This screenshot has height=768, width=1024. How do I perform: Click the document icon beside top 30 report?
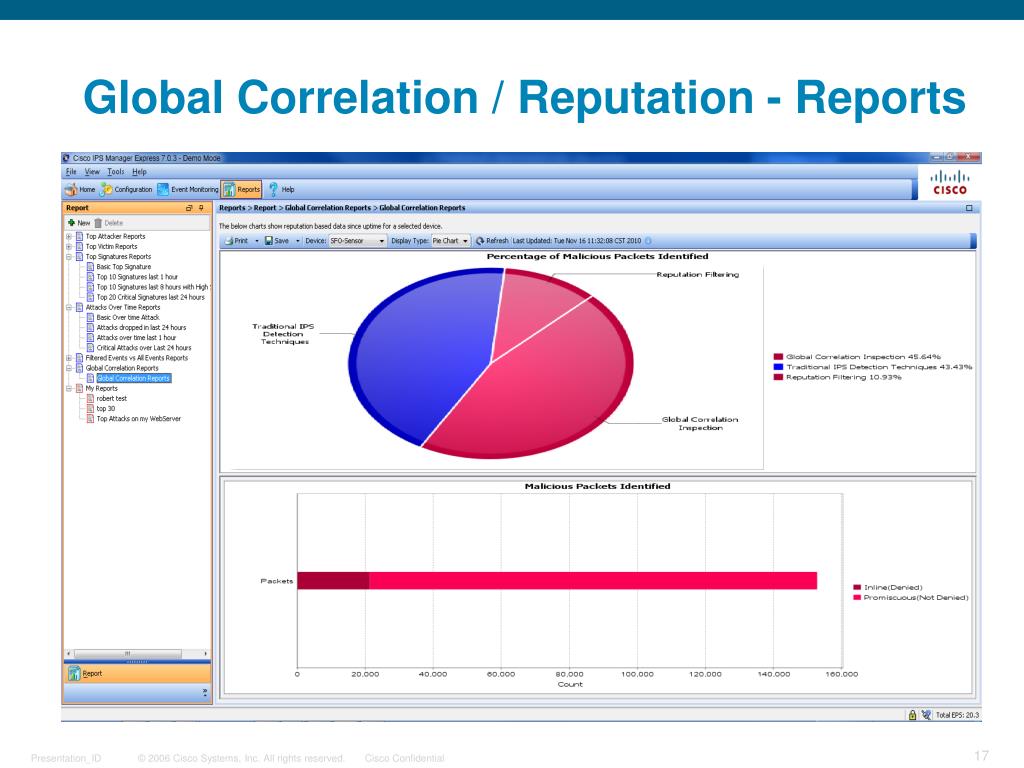tap(90, 408)
